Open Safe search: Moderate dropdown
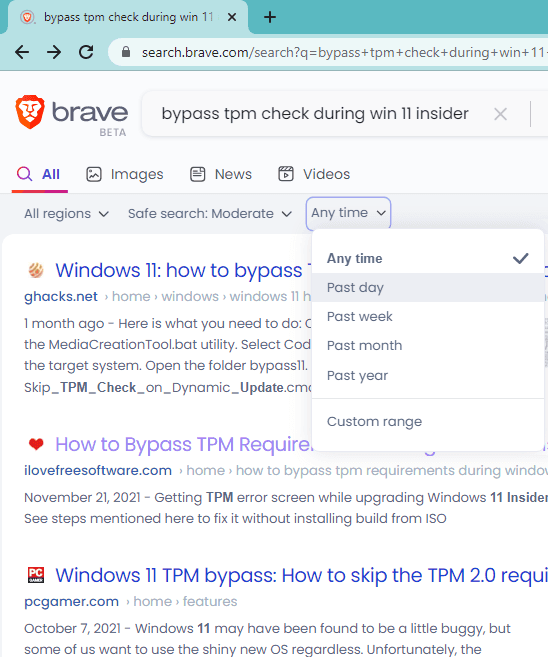 click(210, 214)
